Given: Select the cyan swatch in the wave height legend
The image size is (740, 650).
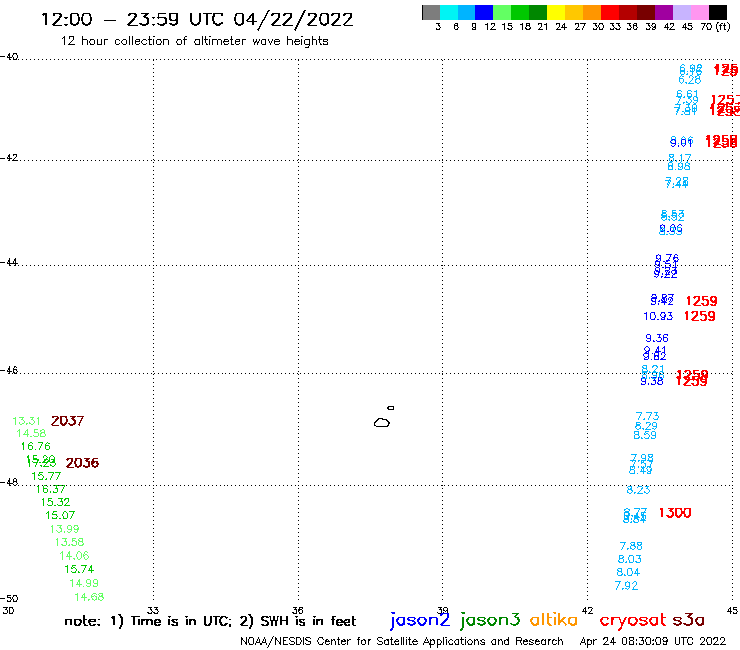Looking at the screenshot, I should pyautogui.click(x=449, y=12).
